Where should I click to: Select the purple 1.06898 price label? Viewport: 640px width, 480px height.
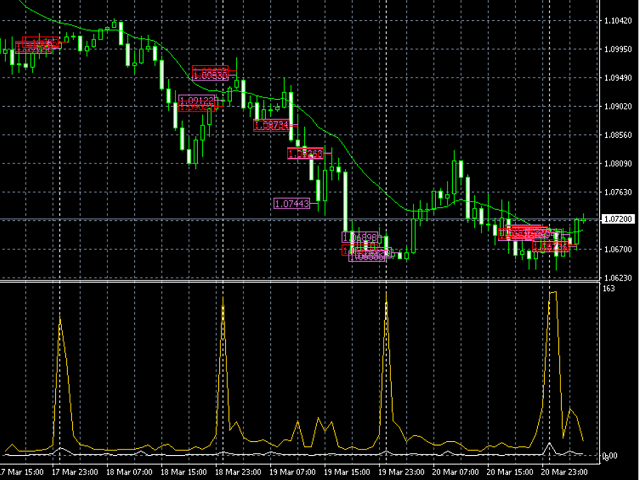point(360,237)
